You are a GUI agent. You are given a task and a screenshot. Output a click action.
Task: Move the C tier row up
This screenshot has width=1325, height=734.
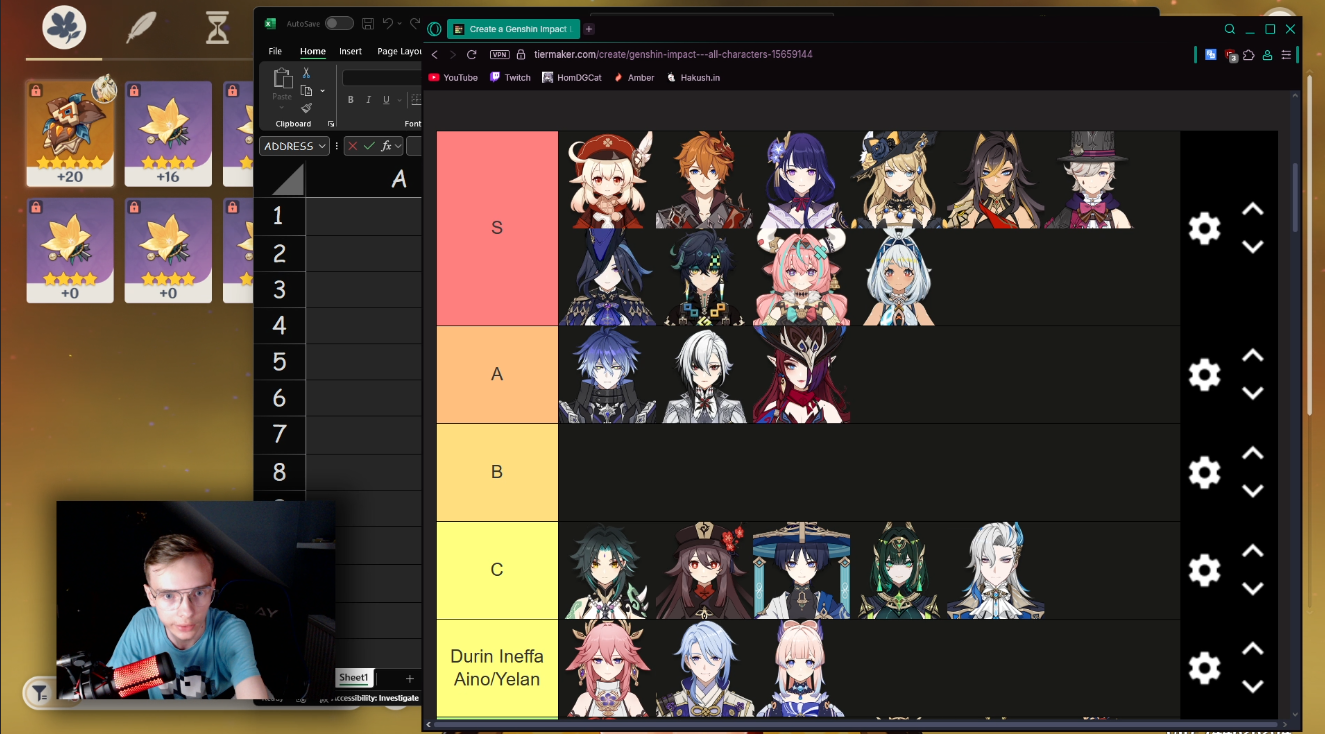[1252, 552]
